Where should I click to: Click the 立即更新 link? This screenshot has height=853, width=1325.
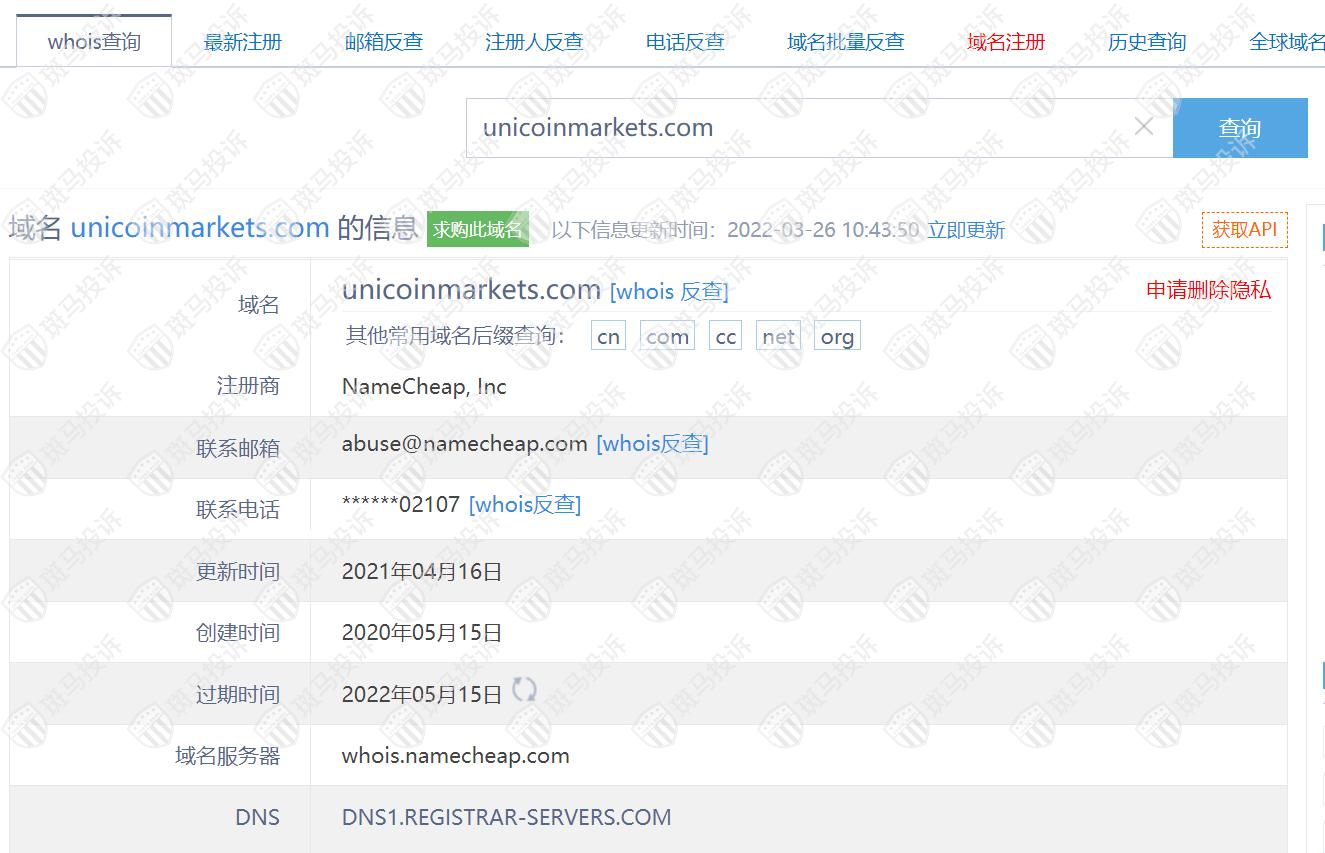[x=966, y=230]
